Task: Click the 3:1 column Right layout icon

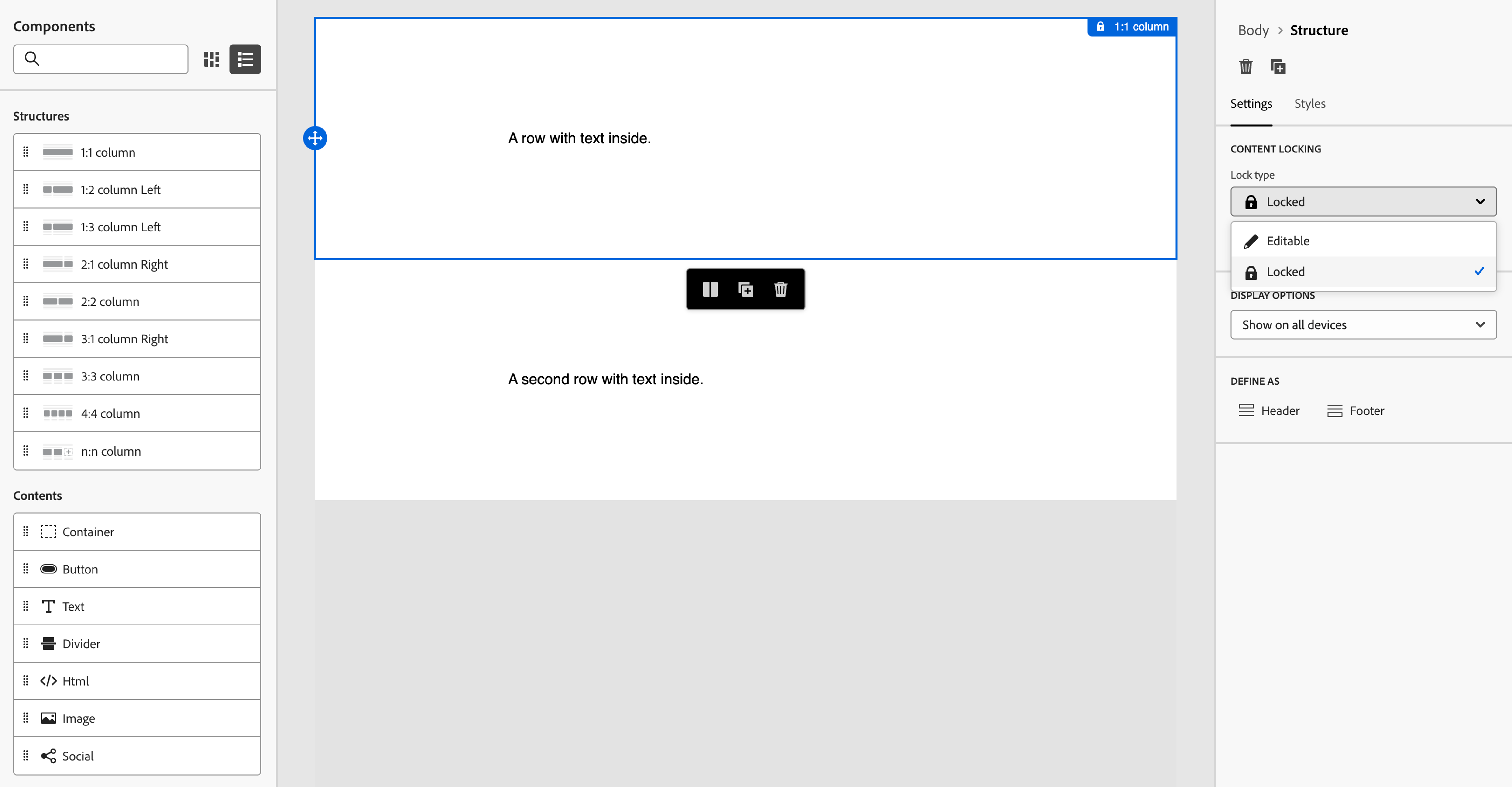Action: tap(58, 339)
